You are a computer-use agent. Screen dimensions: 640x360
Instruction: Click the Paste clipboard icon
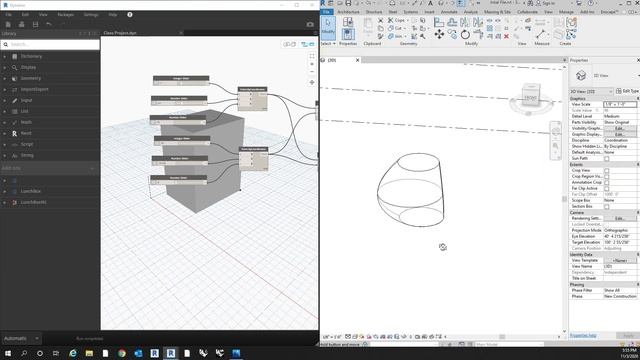(x=368, y=26)
